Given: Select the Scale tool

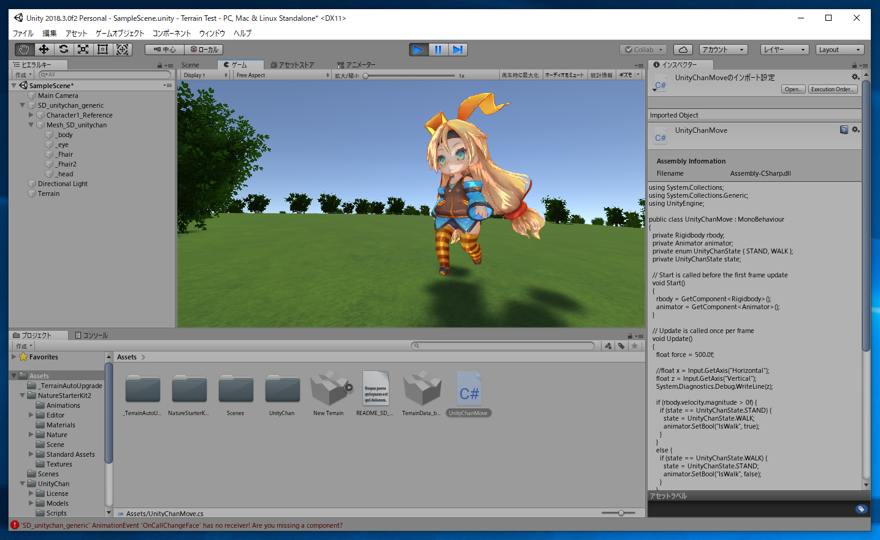Looking at the screenshot, I should tap(83, 49).
